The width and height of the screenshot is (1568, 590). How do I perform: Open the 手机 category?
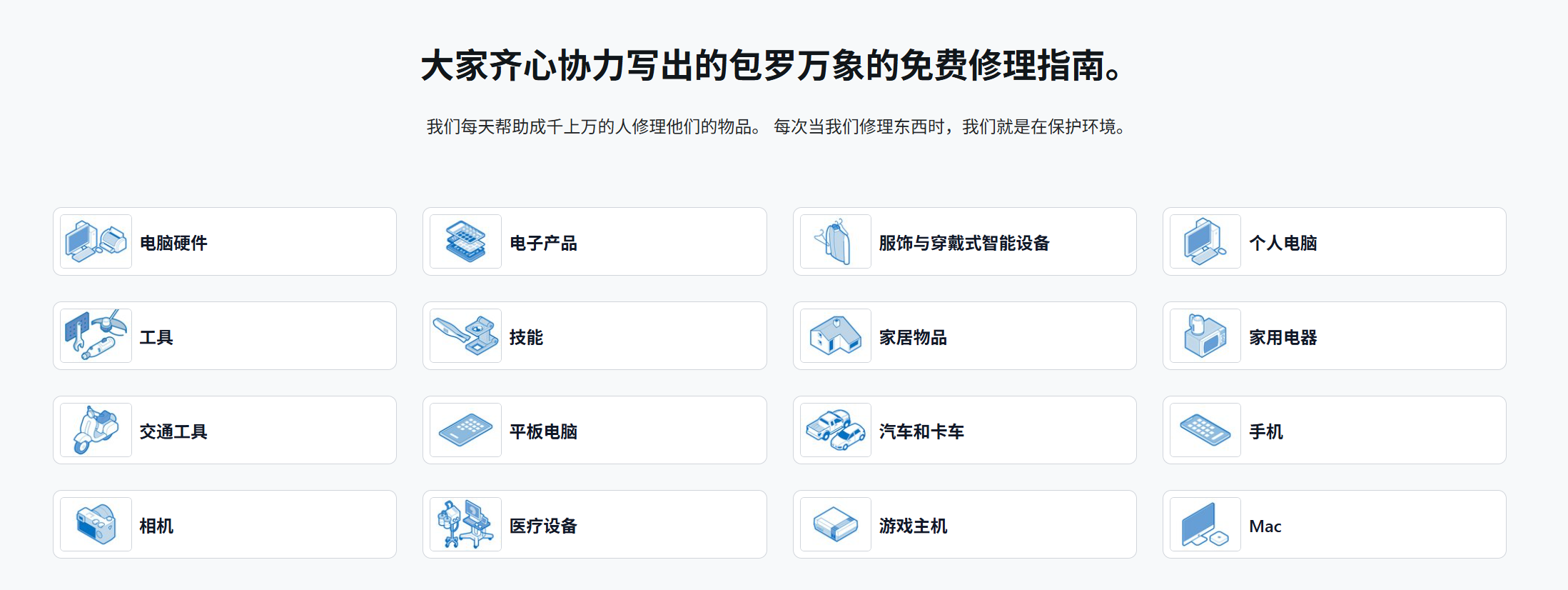[x=1334, y=430]
